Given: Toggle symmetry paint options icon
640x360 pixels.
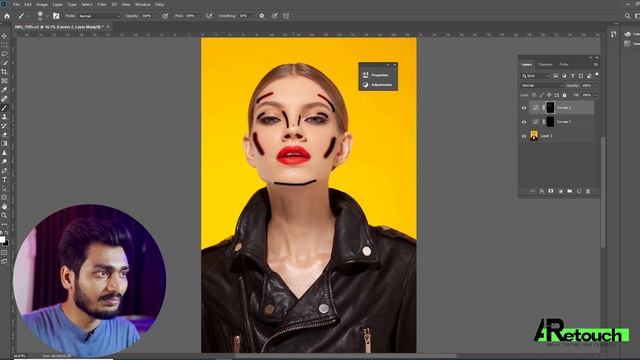Looking at the screenshot, I should pyautogui.click(x=286, y=16).
